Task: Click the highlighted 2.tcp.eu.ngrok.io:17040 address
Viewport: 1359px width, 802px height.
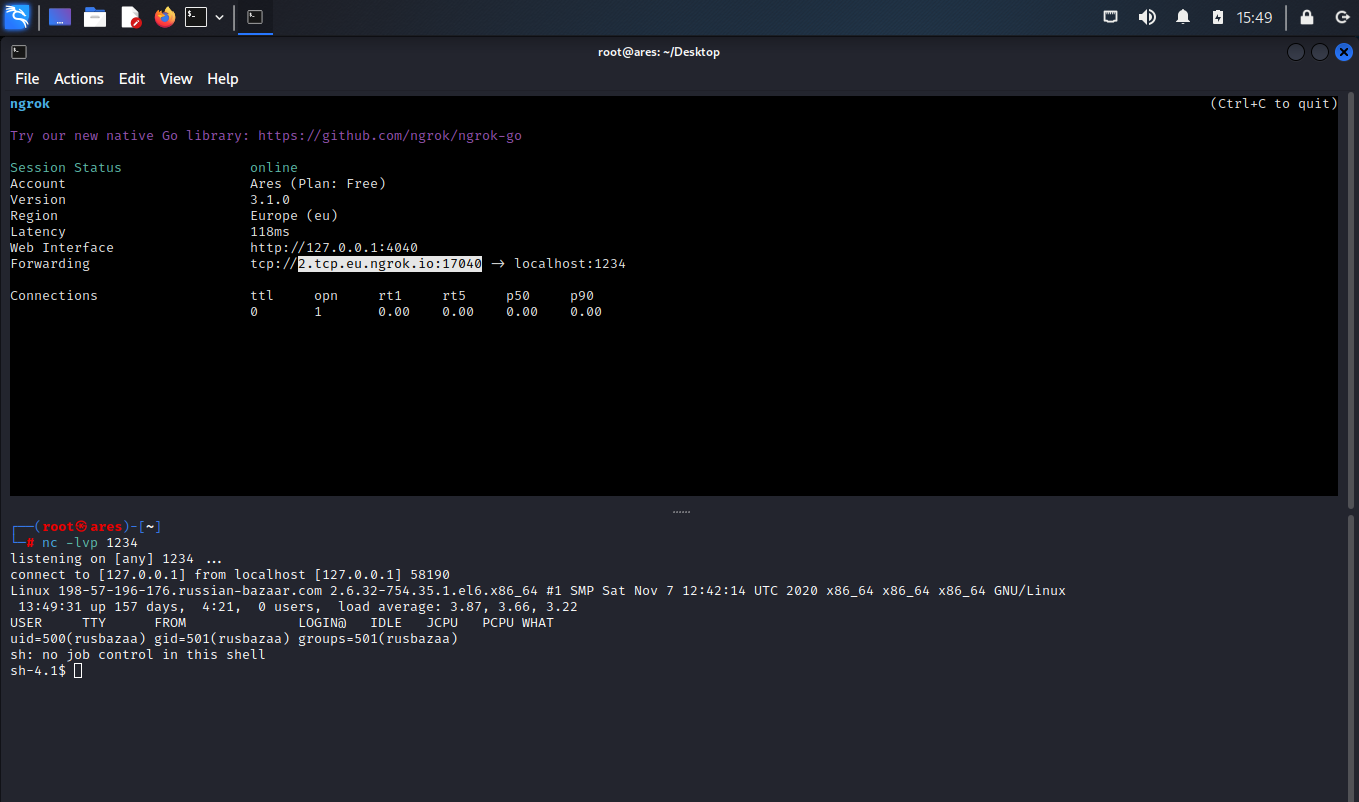Action: (390, 264)
